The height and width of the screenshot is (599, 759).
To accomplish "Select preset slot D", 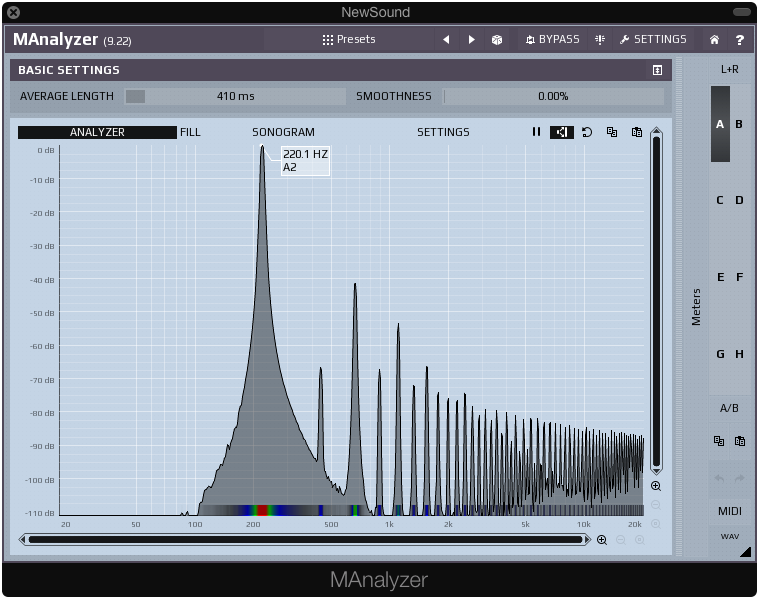I will click(739, 200).
